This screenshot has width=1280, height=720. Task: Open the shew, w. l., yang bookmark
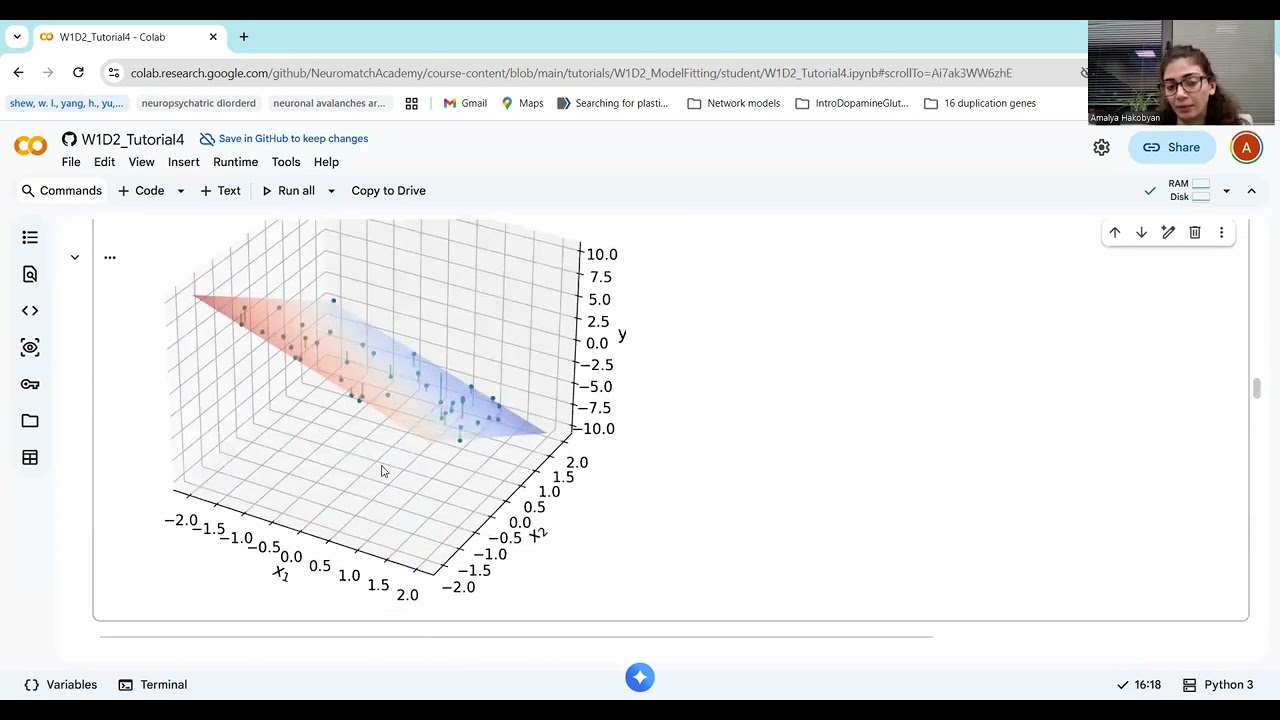(x=66, y=103)
